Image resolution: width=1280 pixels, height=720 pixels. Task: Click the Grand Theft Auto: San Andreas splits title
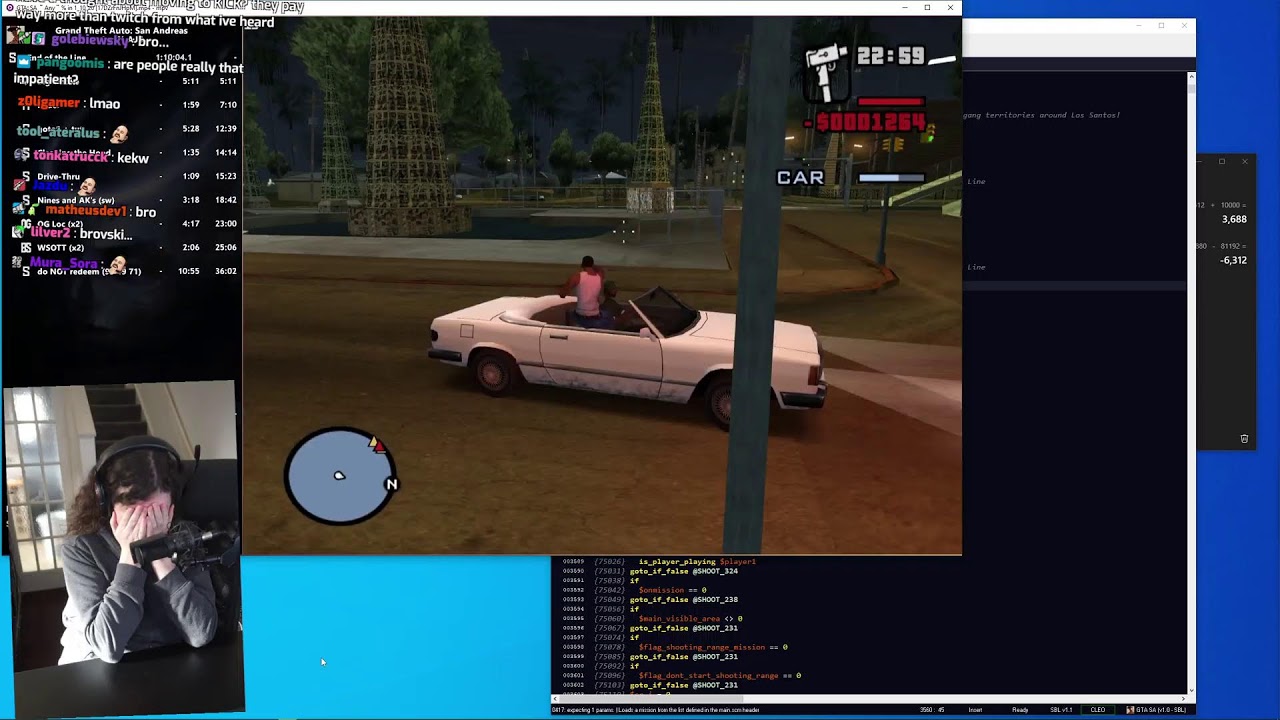[121, 31]
